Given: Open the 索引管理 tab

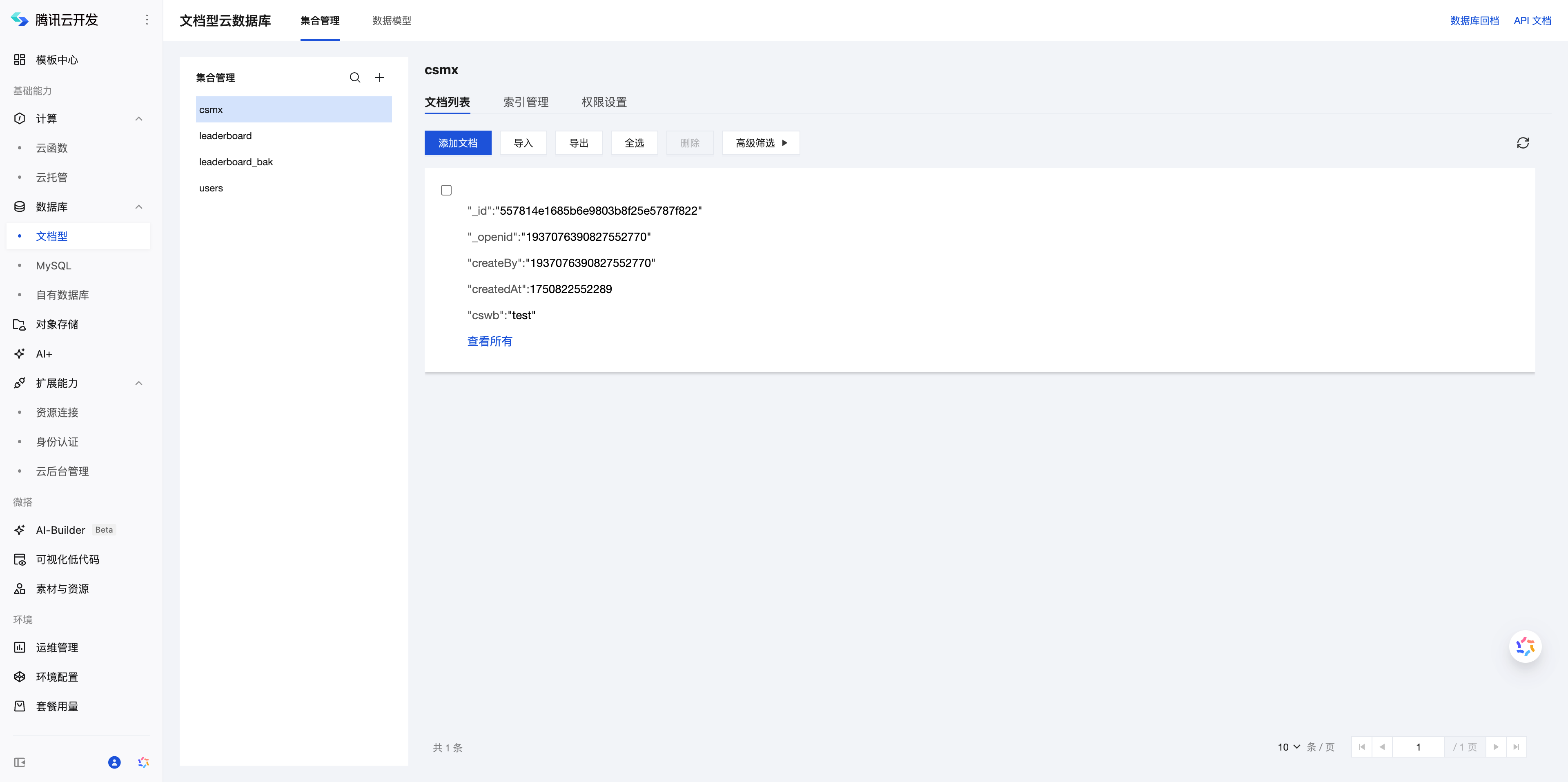Looking at the screenshot, I should (x=526, y=102).
